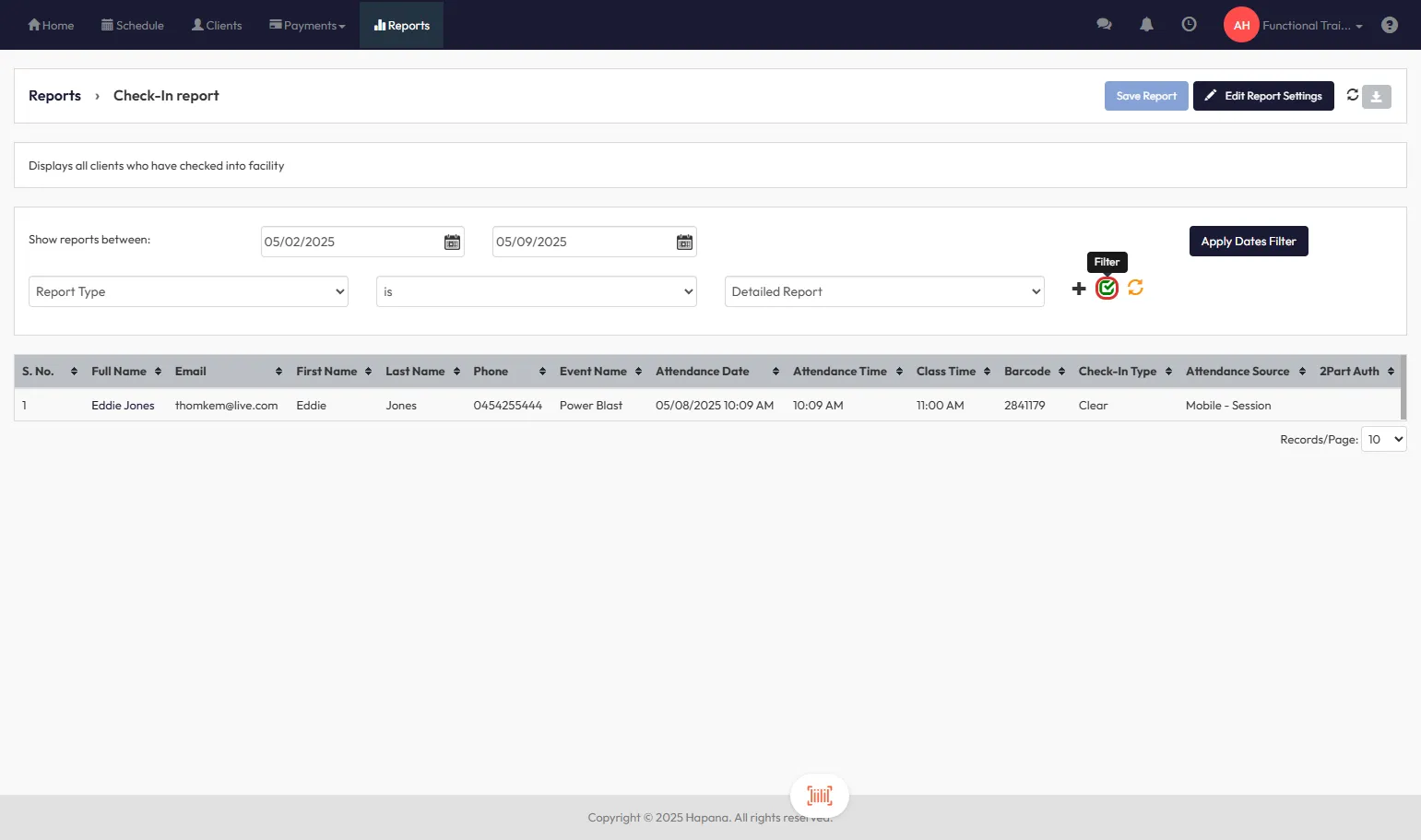
Task: Click the clock history icon
Action: coord(1189,25)
